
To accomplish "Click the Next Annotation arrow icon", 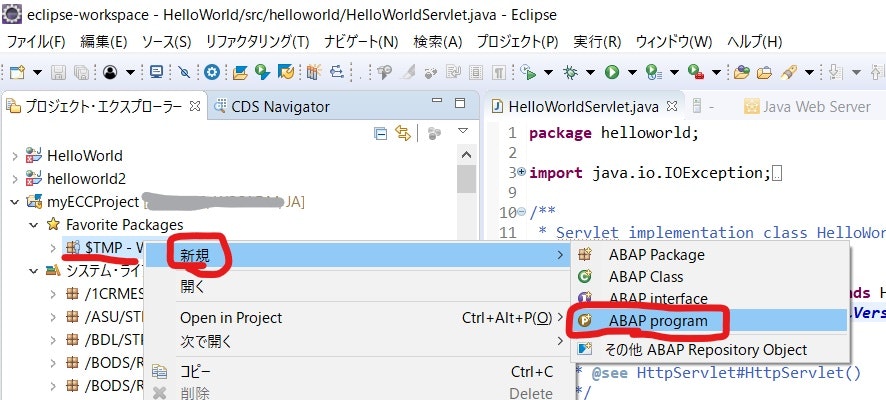I will [x=836, y=72].
